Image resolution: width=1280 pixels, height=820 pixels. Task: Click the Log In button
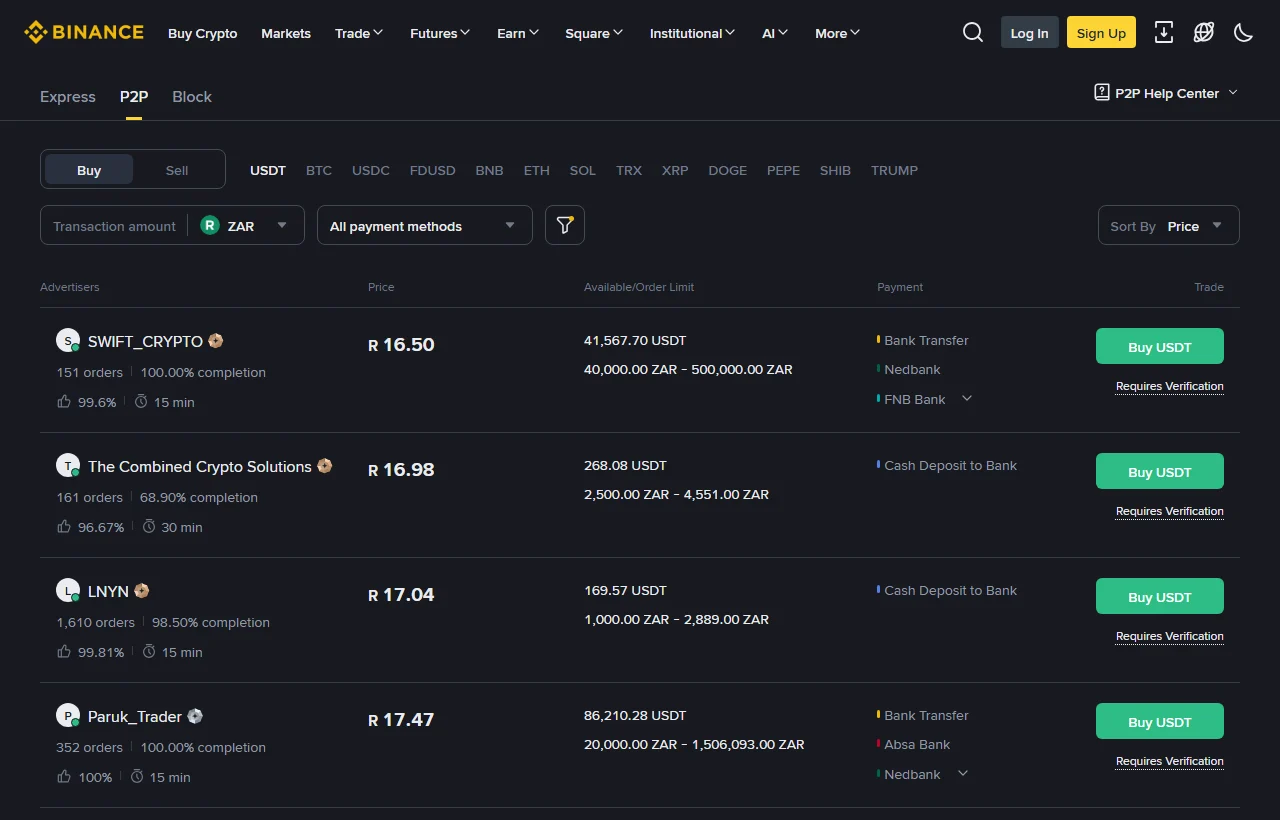[1029, 32]
